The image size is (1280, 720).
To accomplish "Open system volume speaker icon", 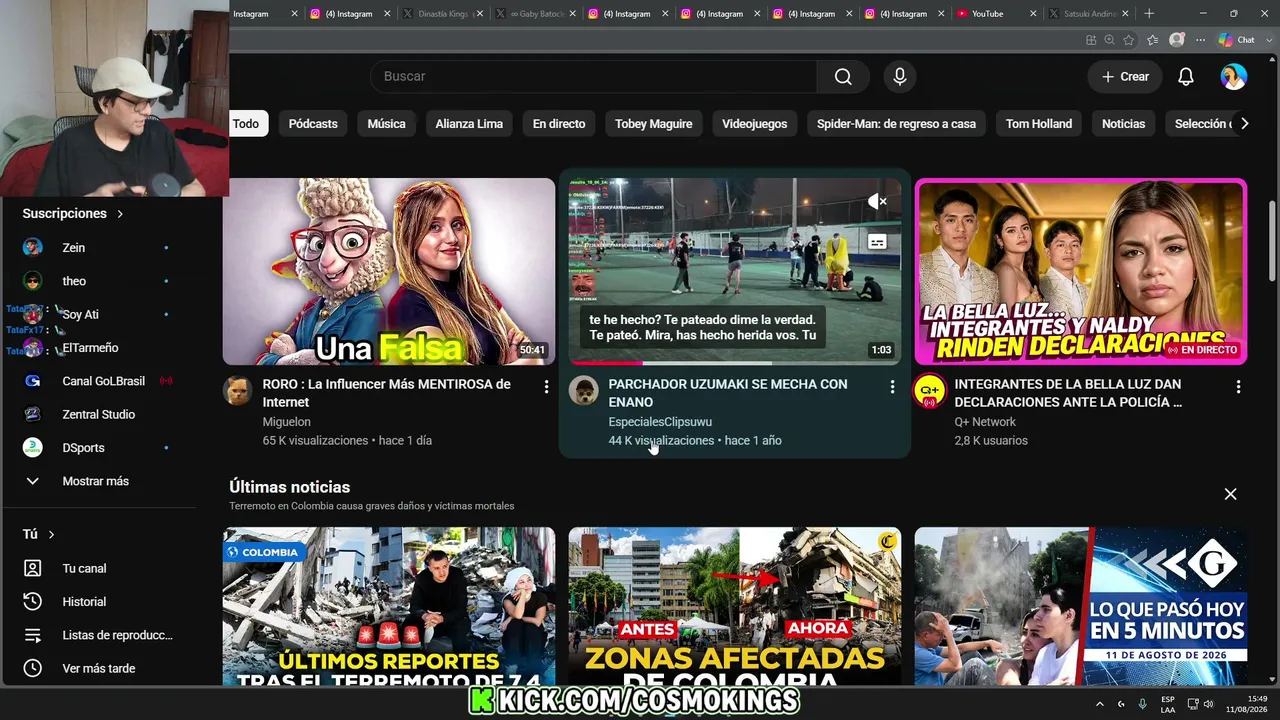I will pyautogui.click(x=1209, y=704).
